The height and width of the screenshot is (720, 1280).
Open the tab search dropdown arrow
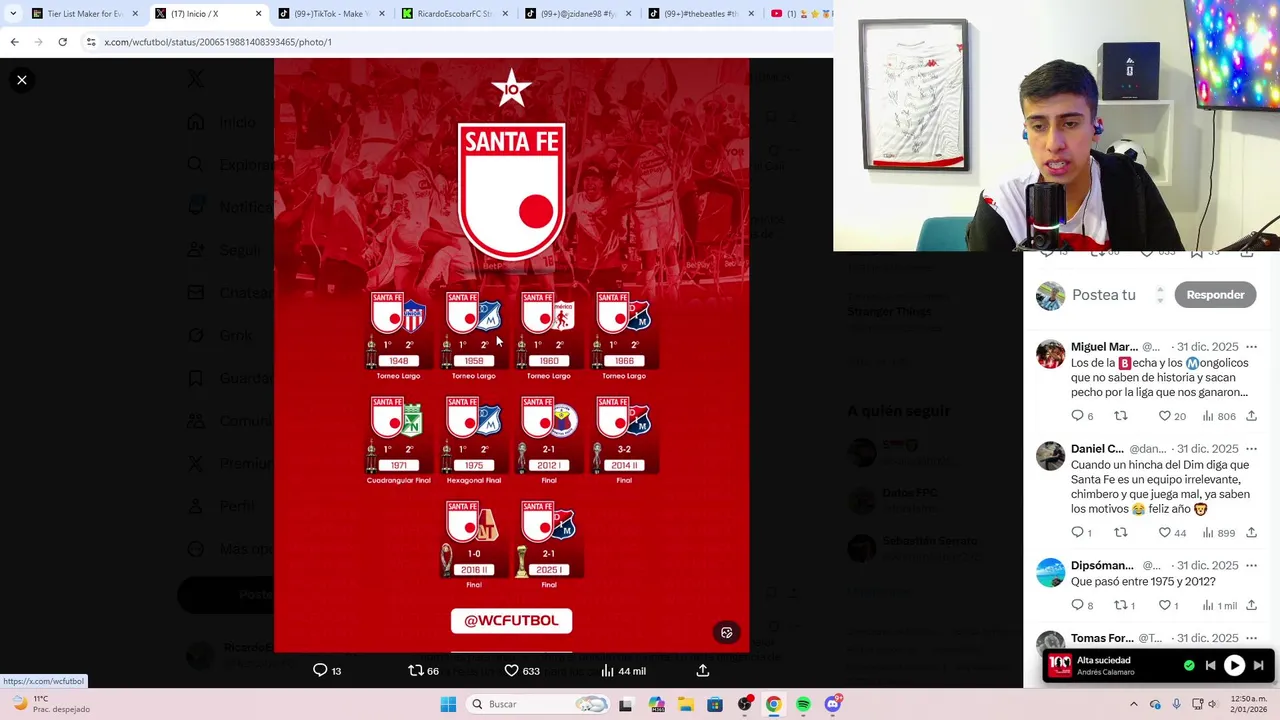pyautogui.click(x=13, y=14)
